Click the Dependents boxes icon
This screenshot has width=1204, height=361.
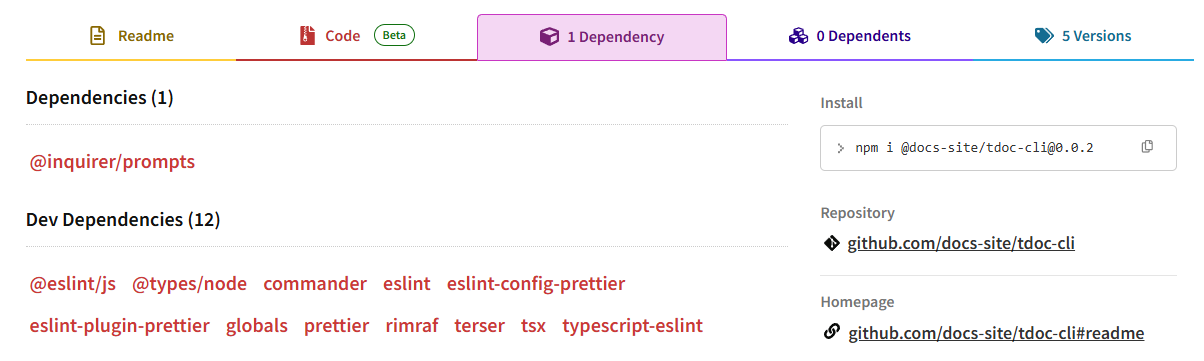point(798,36)
